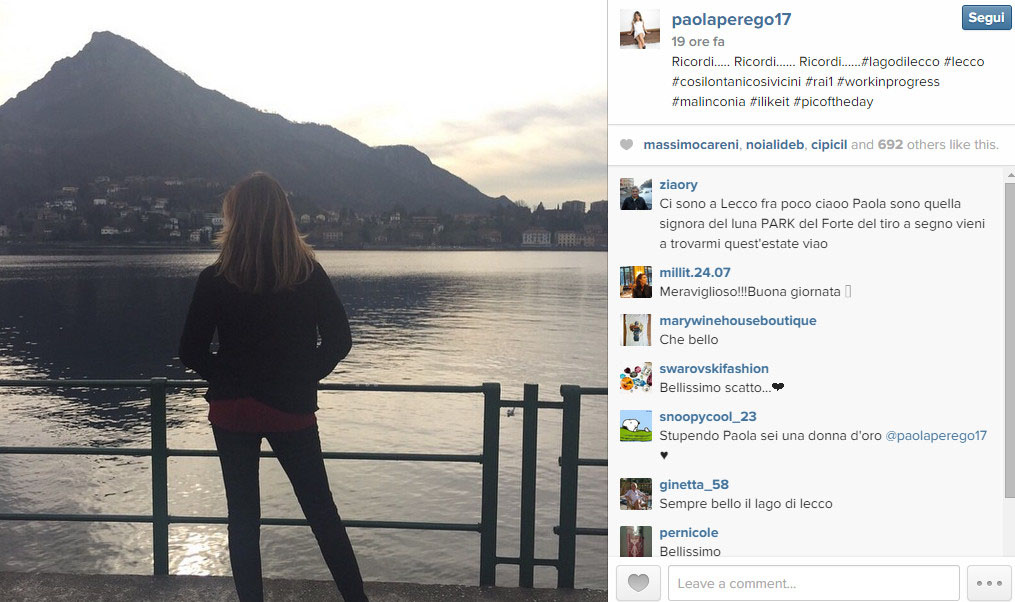Image resolution: width=1015 pixels, height=602 pixels.
Task: Click the heart like button beside comment box
Action: pos(638,583)
